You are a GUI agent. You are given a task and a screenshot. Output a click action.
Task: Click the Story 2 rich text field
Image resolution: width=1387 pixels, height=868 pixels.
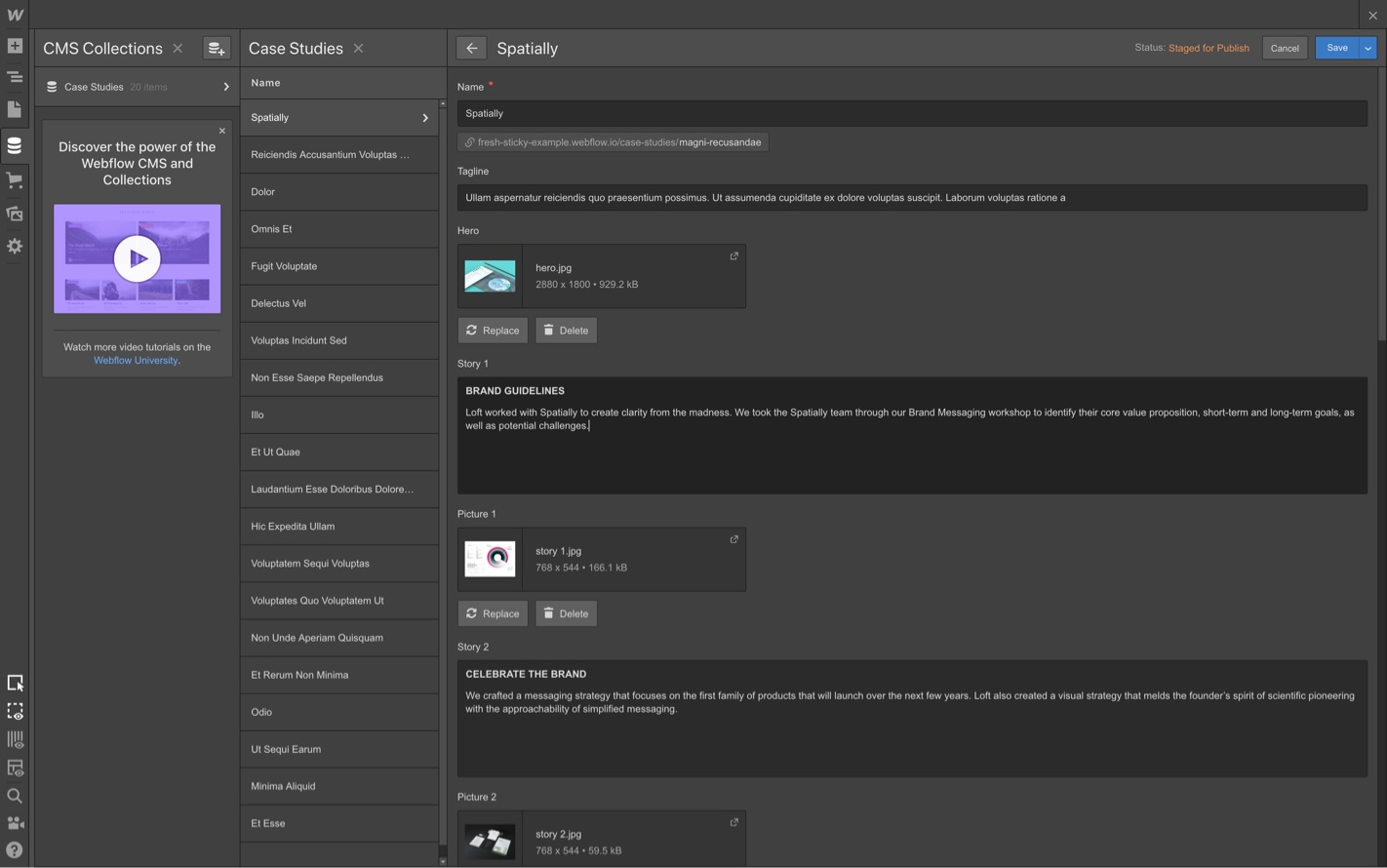click(912, 719)
